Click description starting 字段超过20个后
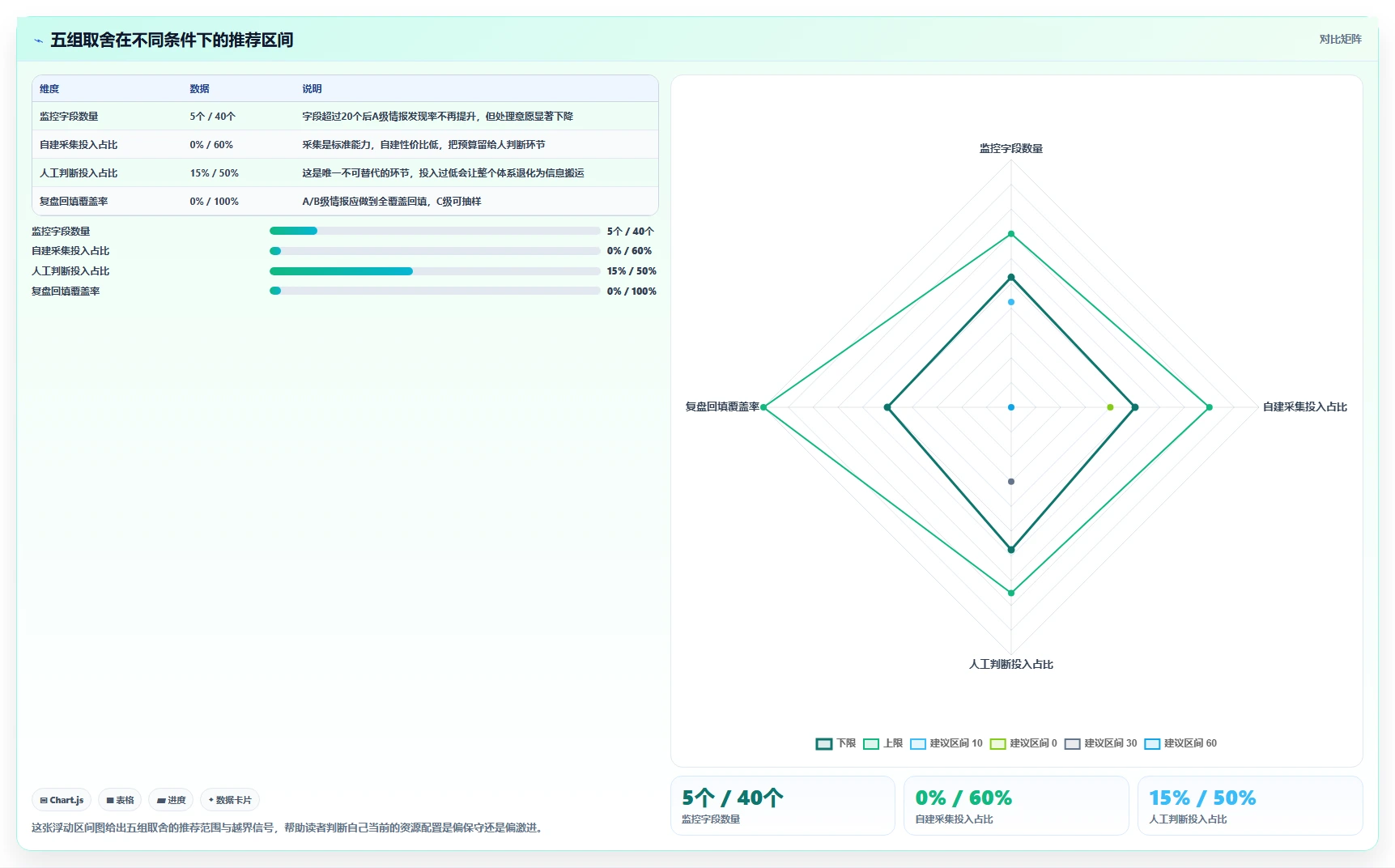This screenshot has width=1395, height=868. (x=438, y=117)
